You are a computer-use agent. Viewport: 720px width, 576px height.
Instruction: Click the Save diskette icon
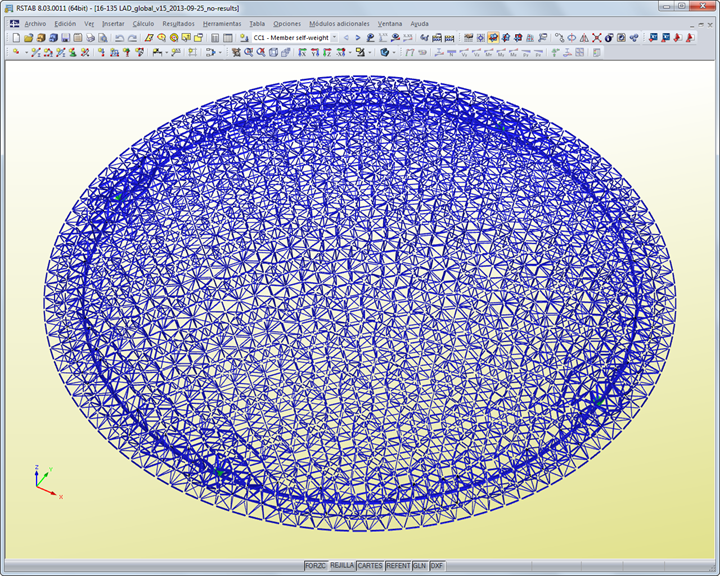coord(66,38)
